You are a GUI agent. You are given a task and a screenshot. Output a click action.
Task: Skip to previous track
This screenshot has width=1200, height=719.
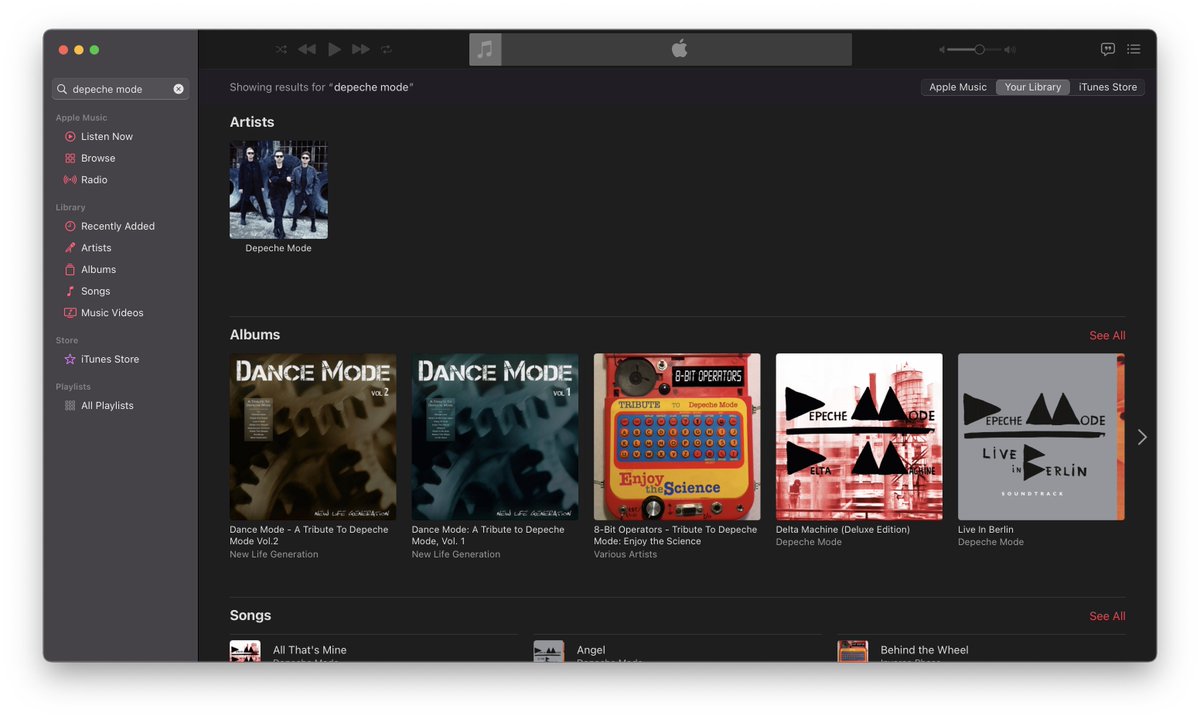307,49
